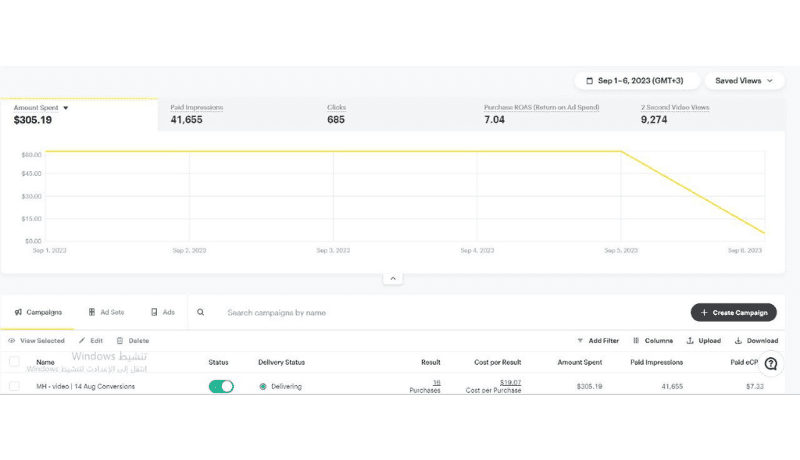Switch to the Ads tab
This screenshot has height=460, width=800.
pyautogui.click(x=162, y=312)
